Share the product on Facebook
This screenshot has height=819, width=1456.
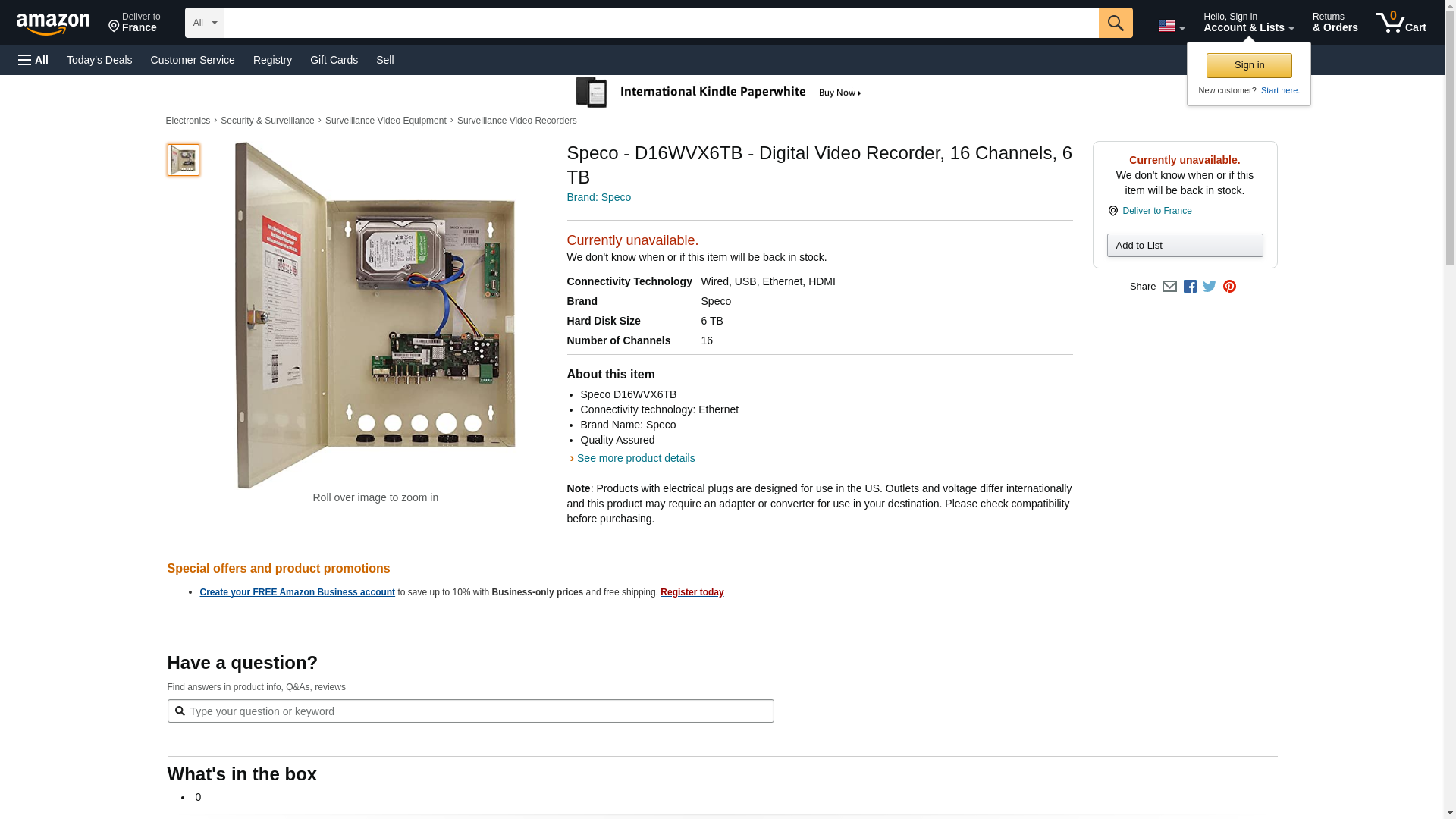coord(1190,287)
